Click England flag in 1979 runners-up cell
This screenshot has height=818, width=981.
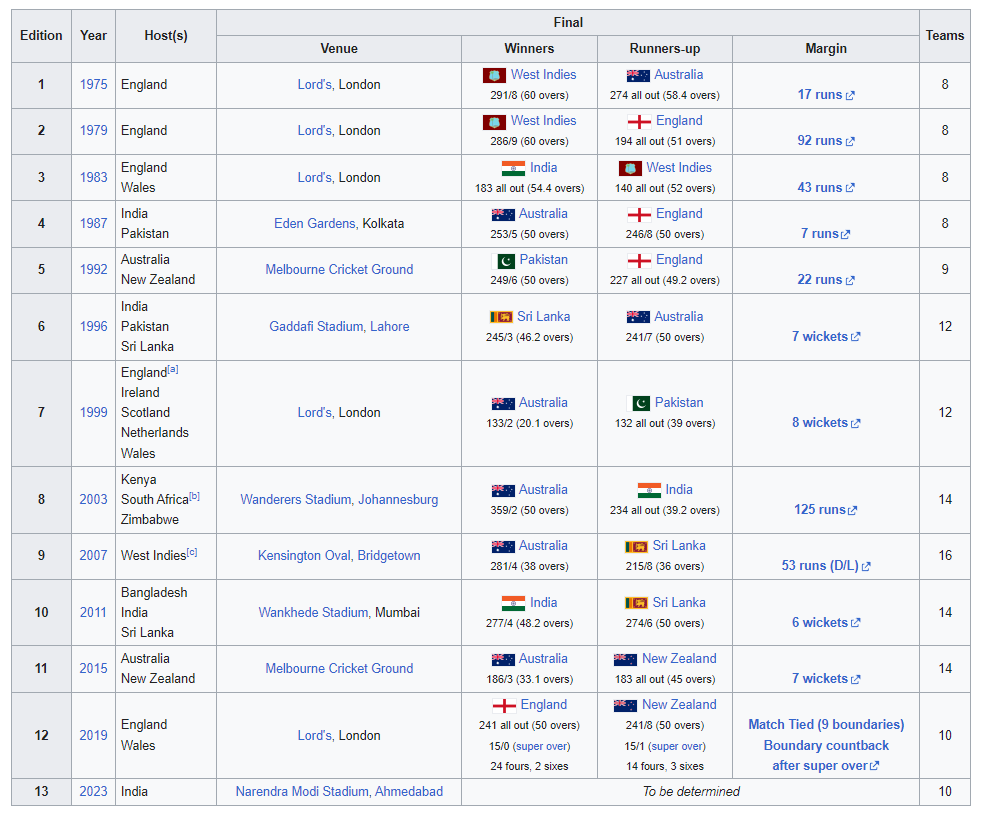coord(639,121)
